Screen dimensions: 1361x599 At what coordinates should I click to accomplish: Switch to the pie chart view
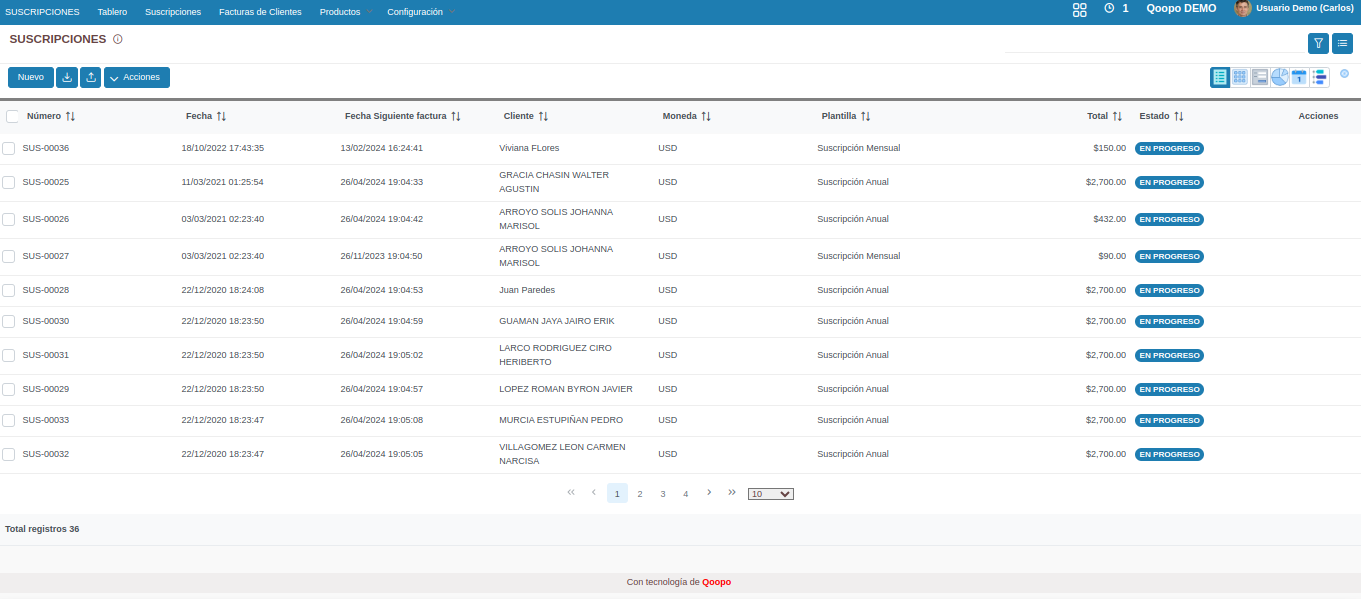[x=1279, y=77]
